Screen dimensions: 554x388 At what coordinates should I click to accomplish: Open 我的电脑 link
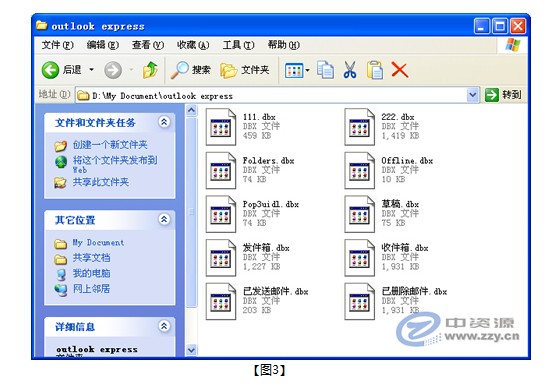coord(91,273)
